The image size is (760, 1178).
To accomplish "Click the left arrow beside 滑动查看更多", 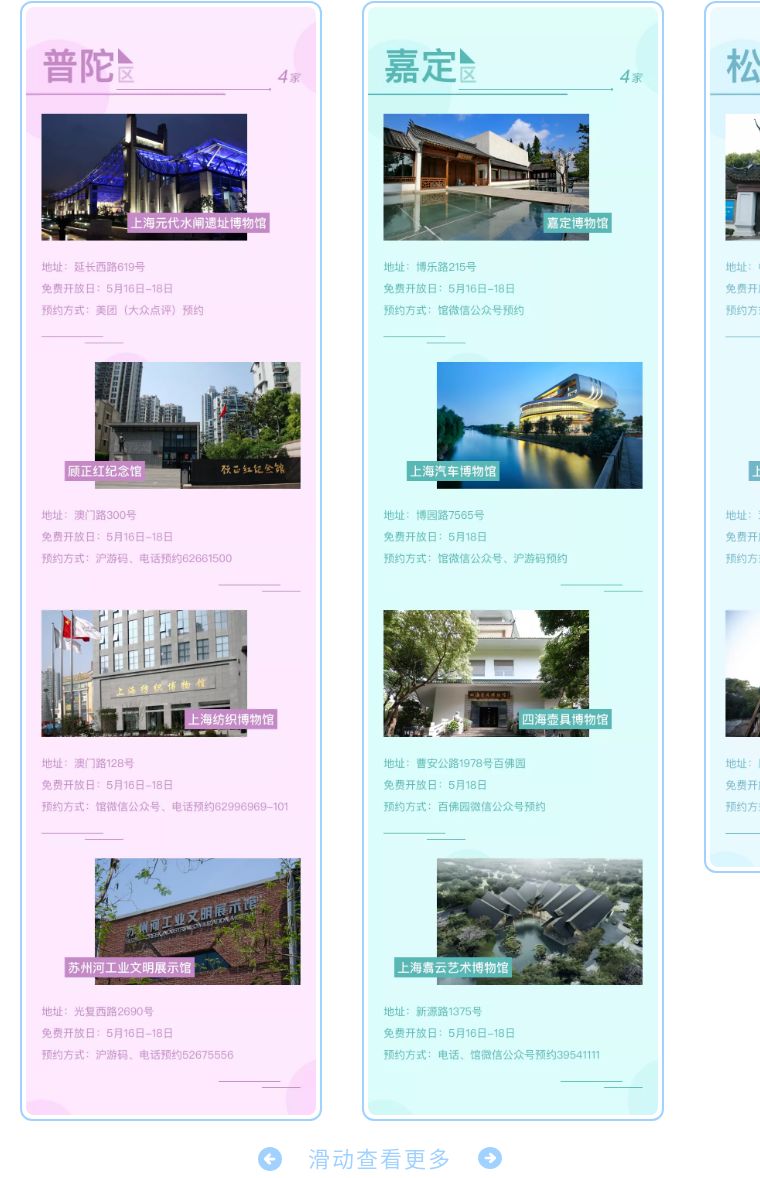I will click(x=270, y=1158).
